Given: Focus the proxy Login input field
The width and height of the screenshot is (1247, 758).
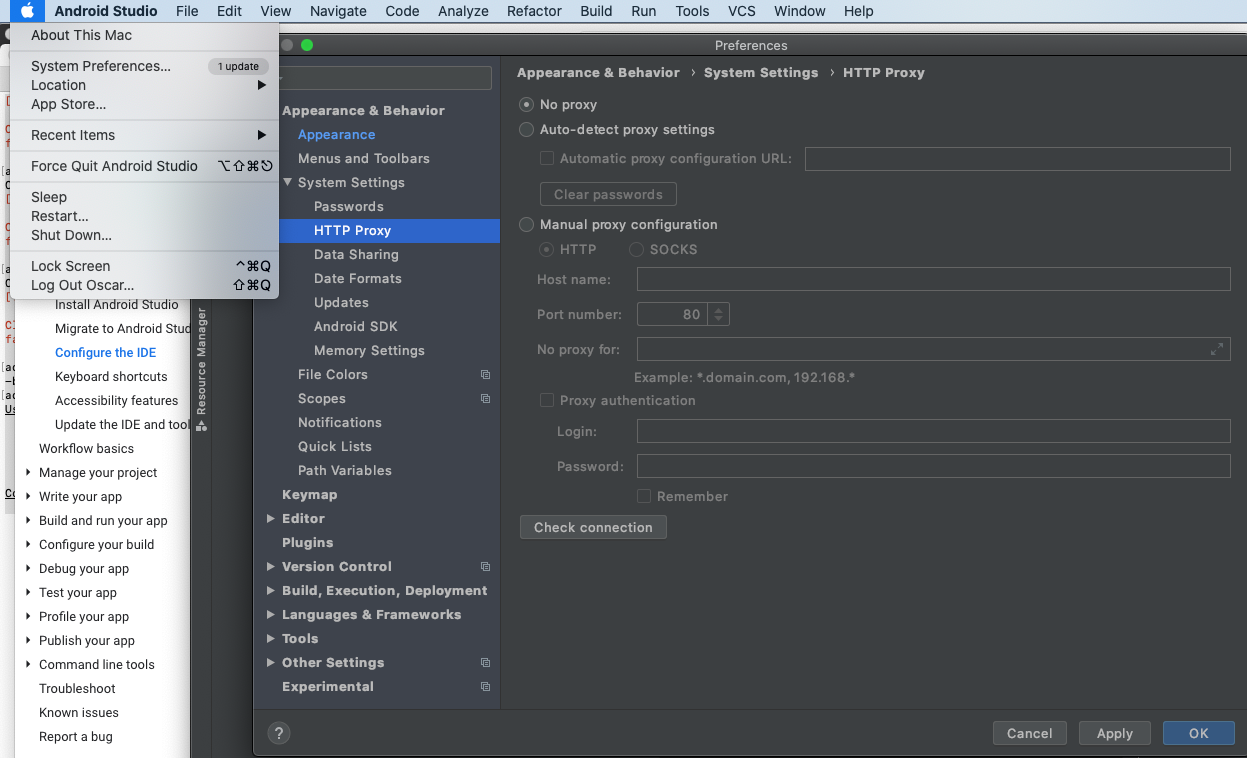Looking at the screenshot, I should tap(933, 431).
